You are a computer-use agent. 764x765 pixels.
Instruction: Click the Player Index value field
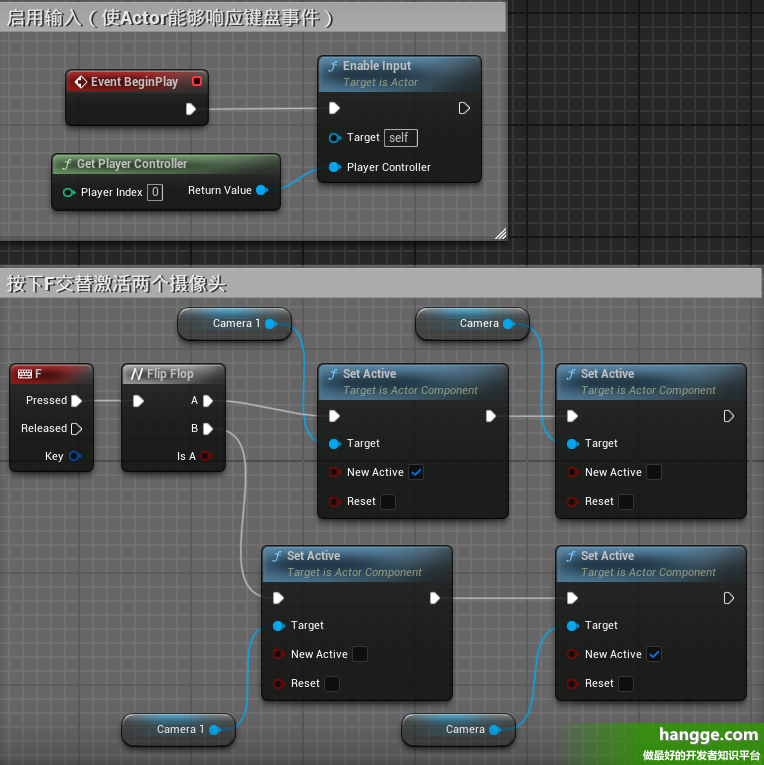tap(155, 192)
